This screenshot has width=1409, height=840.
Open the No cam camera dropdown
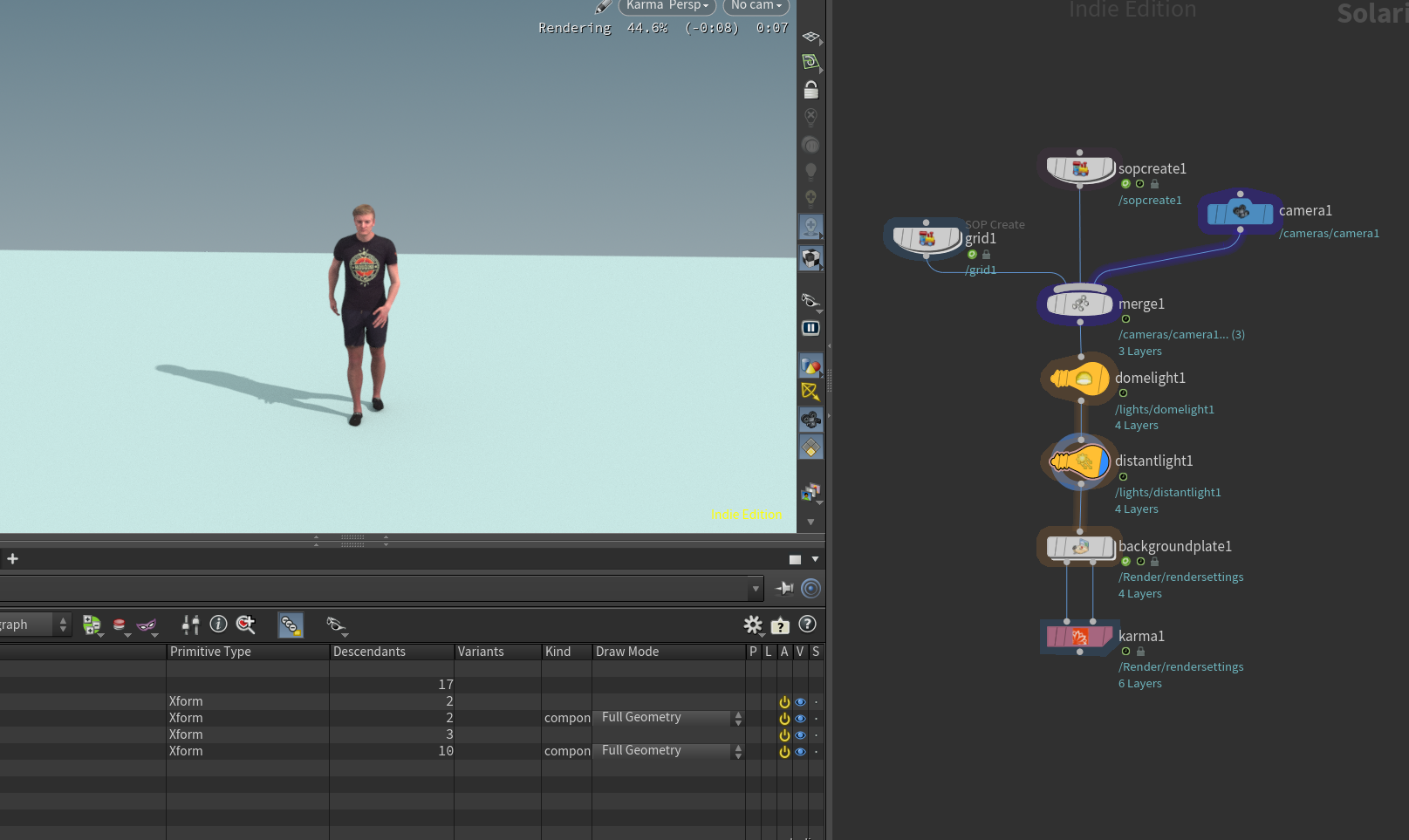point(756,6)
